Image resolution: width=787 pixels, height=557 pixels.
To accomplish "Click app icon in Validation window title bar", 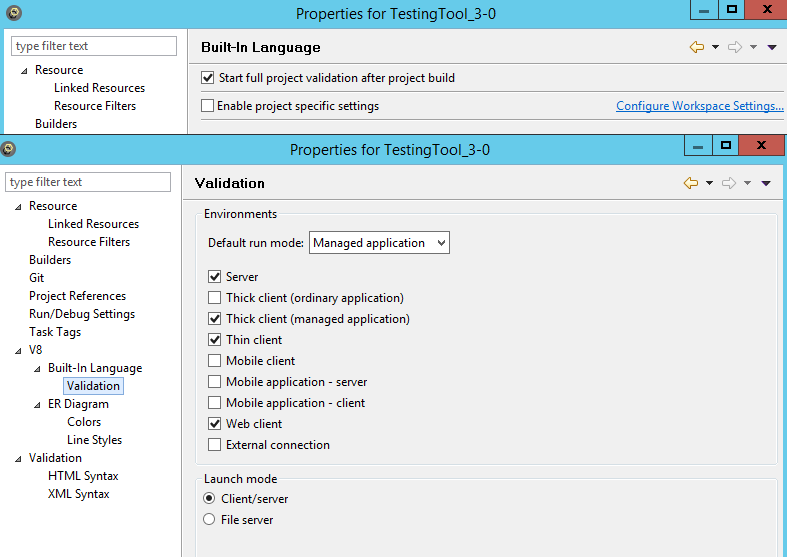I will click(x=8, y=149).
